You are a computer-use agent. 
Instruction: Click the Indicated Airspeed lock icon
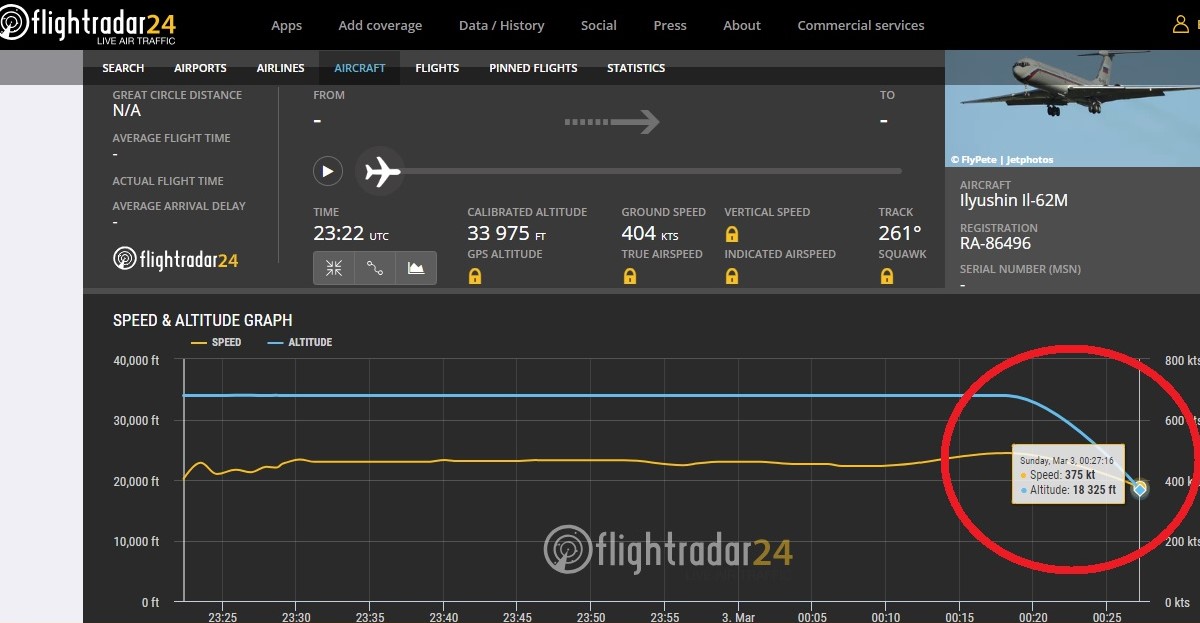[732, 276]
